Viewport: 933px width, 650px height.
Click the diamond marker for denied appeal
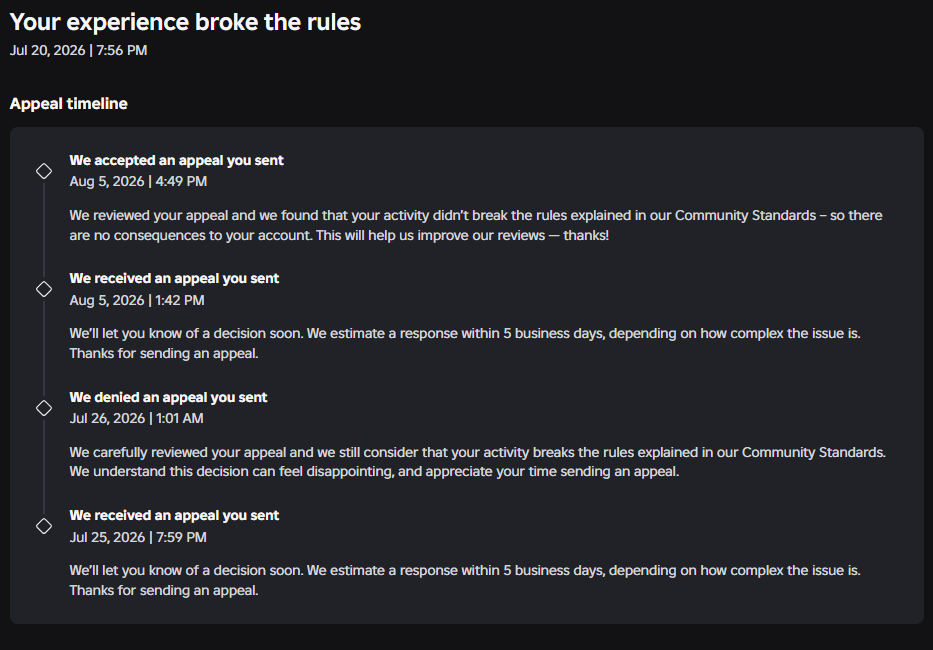click(43, 408)
